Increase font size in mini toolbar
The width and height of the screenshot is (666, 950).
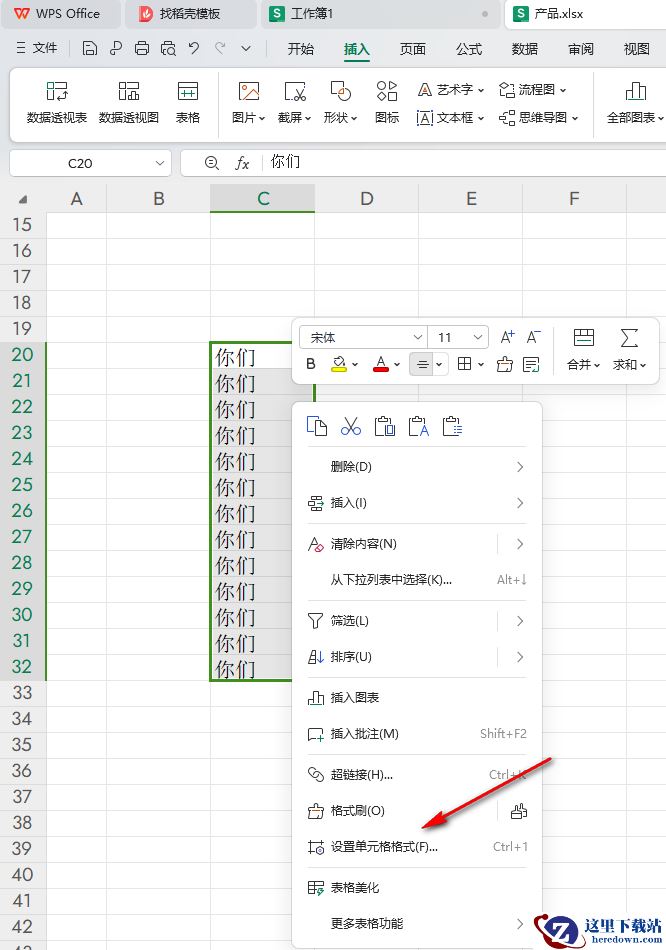pyautogui.click(x=507, y=337)
